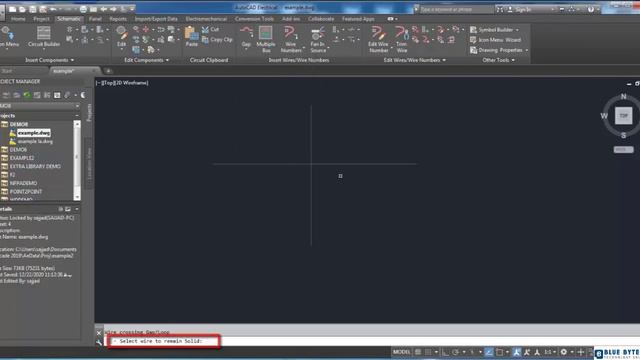Close the command line with X icon
The image size is (640, 360).
(99, 333)
